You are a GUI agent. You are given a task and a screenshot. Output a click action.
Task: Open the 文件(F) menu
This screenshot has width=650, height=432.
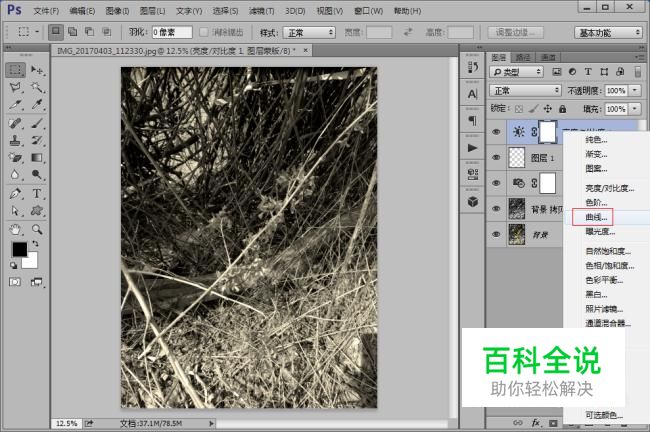(46, 11)
